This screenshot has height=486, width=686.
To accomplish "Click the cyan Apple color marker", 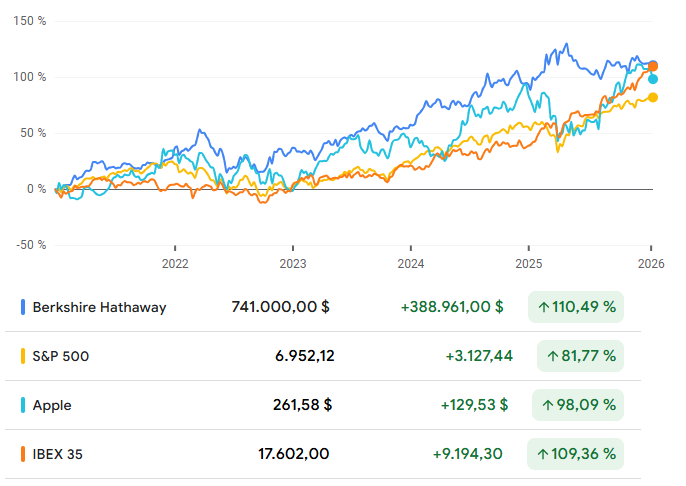I will coord(23,405).
